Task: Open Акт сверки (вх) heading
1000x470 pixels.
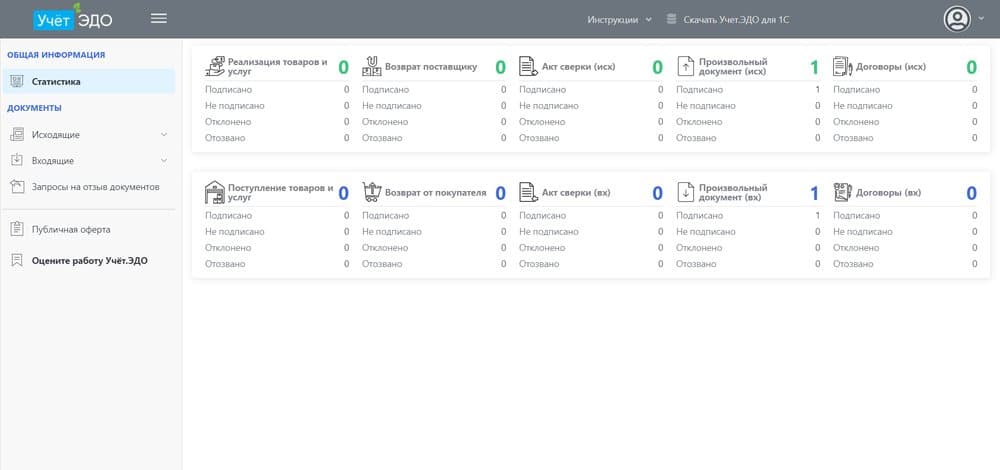Action: tap(576, 193)
